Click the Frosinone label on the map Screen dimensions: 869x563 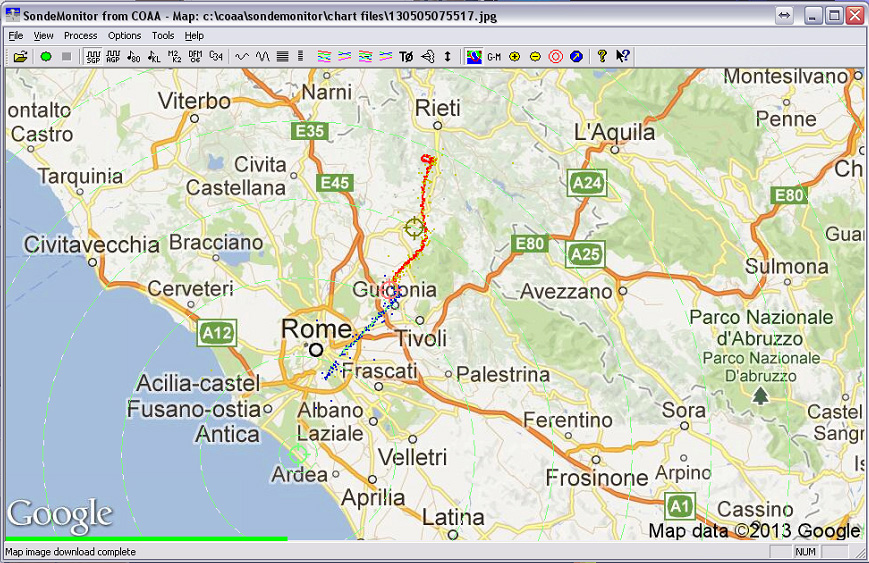tap(597, 477)
